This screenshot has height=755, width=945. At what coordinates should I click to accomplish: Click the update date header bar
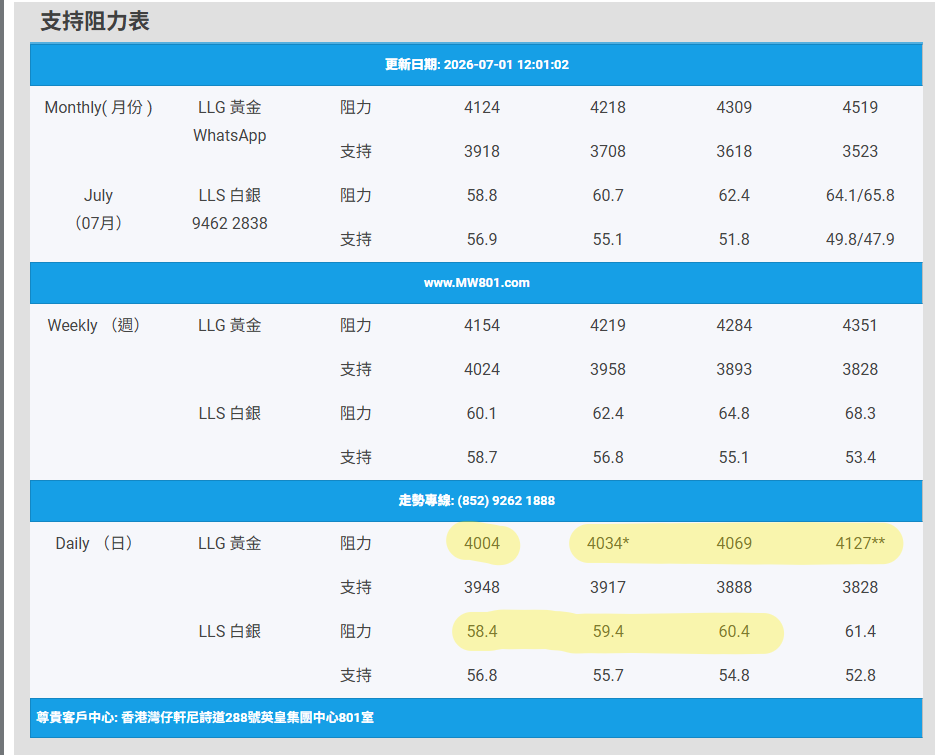click(x=476, y=64)
